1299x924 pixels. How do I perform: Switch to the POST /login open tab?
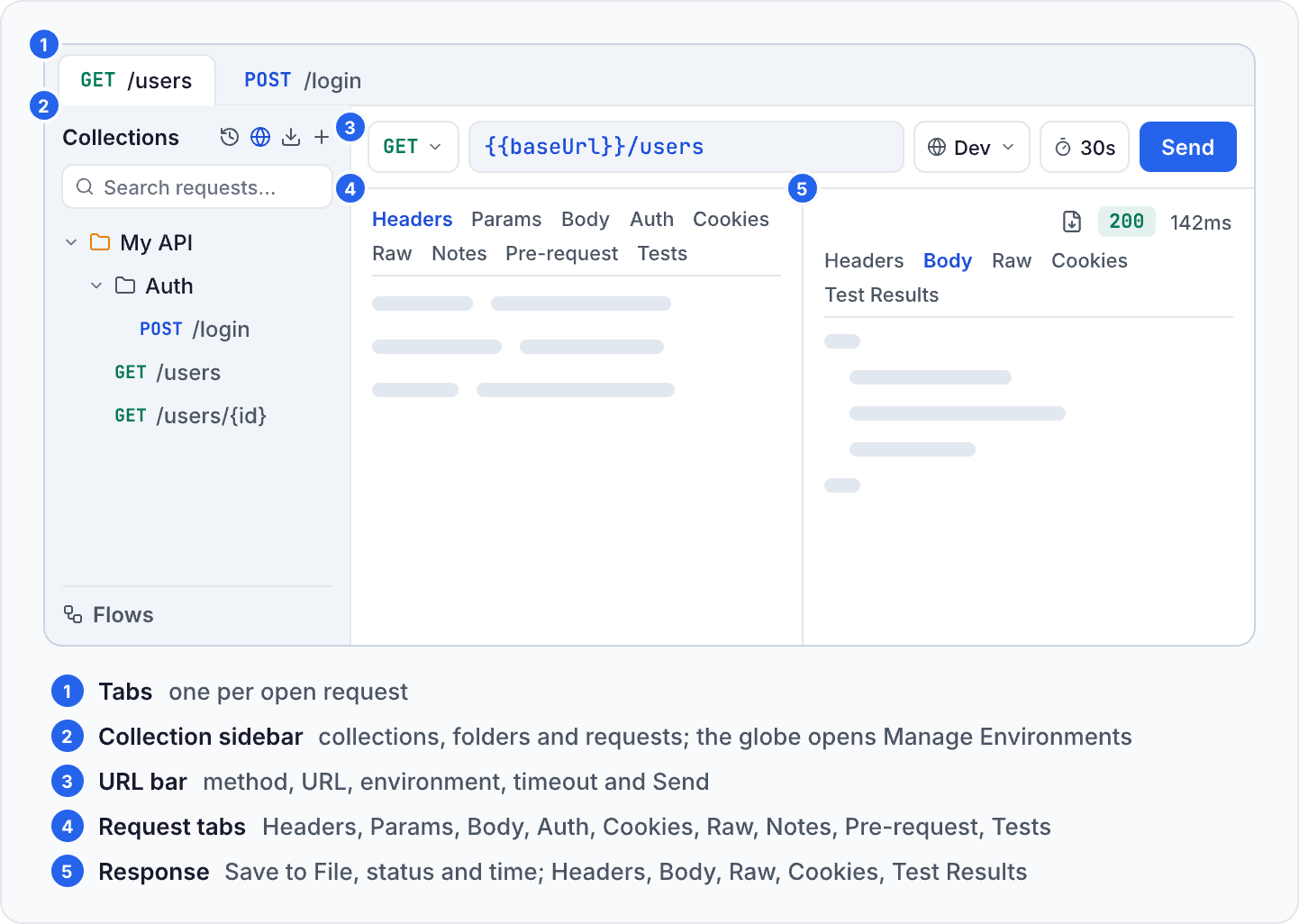tap(303, 80)
